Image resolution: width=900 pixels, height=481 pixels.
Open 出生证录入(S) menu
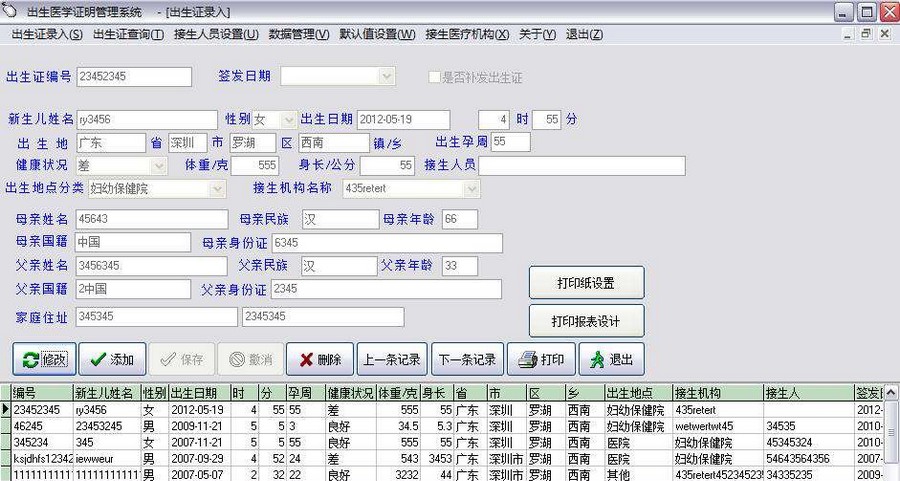[47, 34]
